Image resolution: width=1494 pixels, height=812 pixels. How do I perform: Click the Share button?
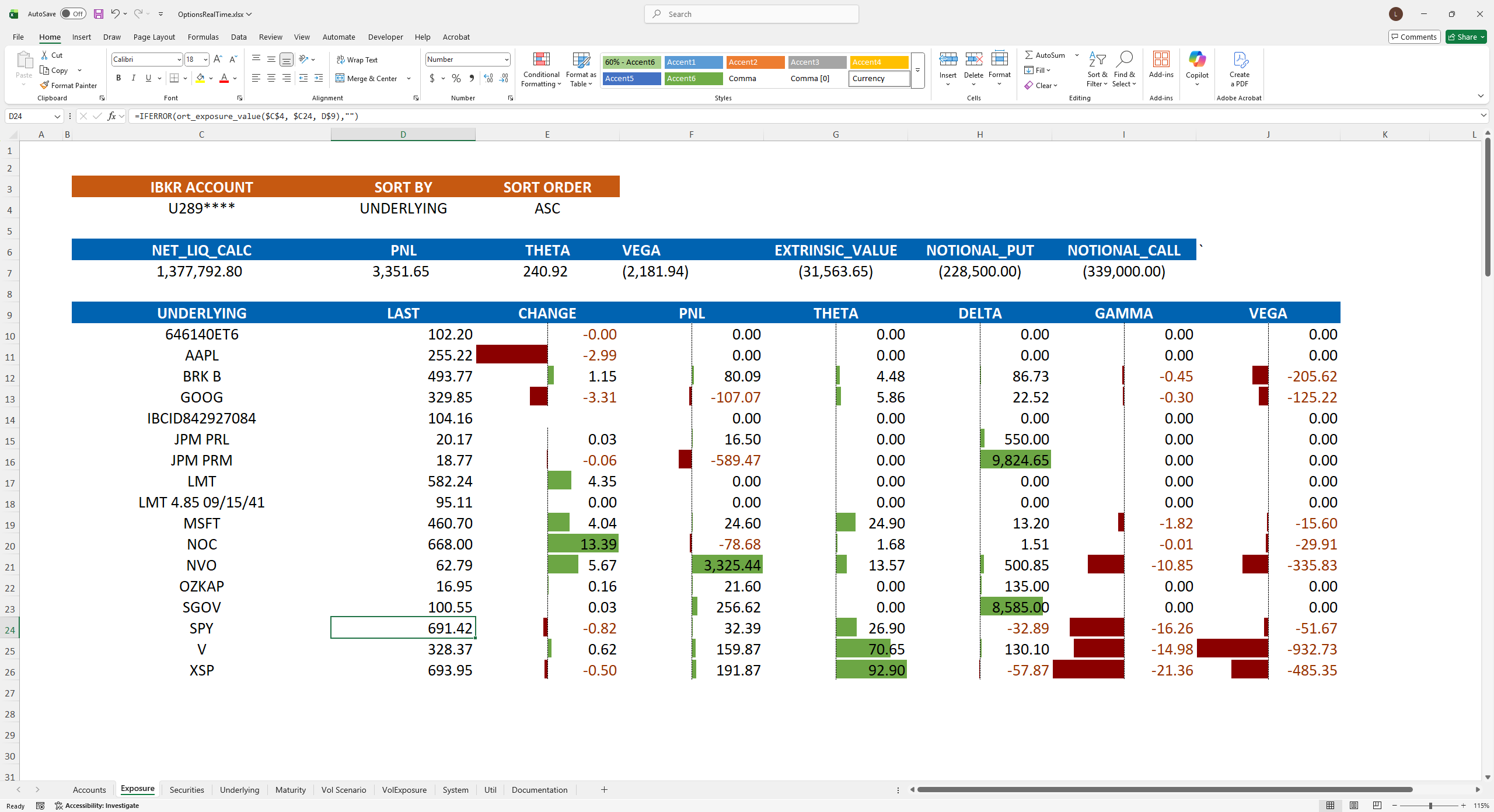click(x=1465, y=36)
